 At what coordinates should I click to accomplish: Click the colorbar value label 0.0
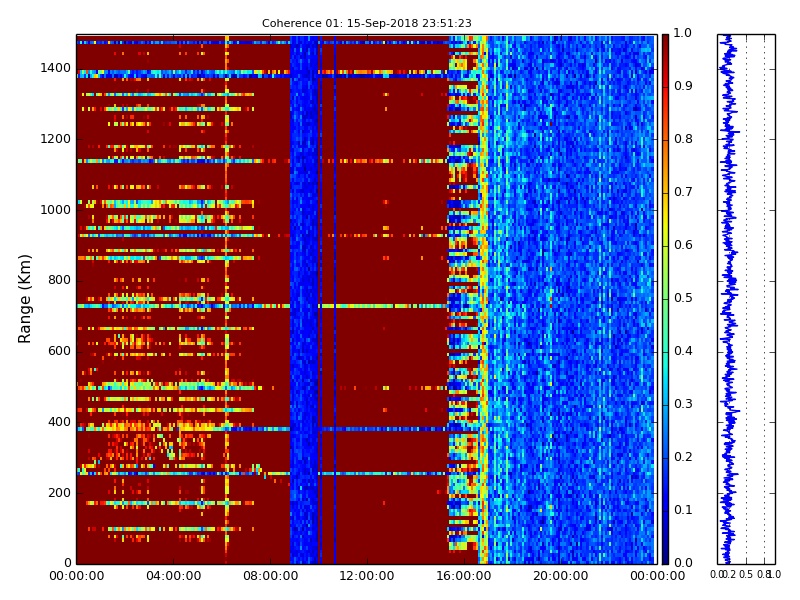click(x=683, y=563)
